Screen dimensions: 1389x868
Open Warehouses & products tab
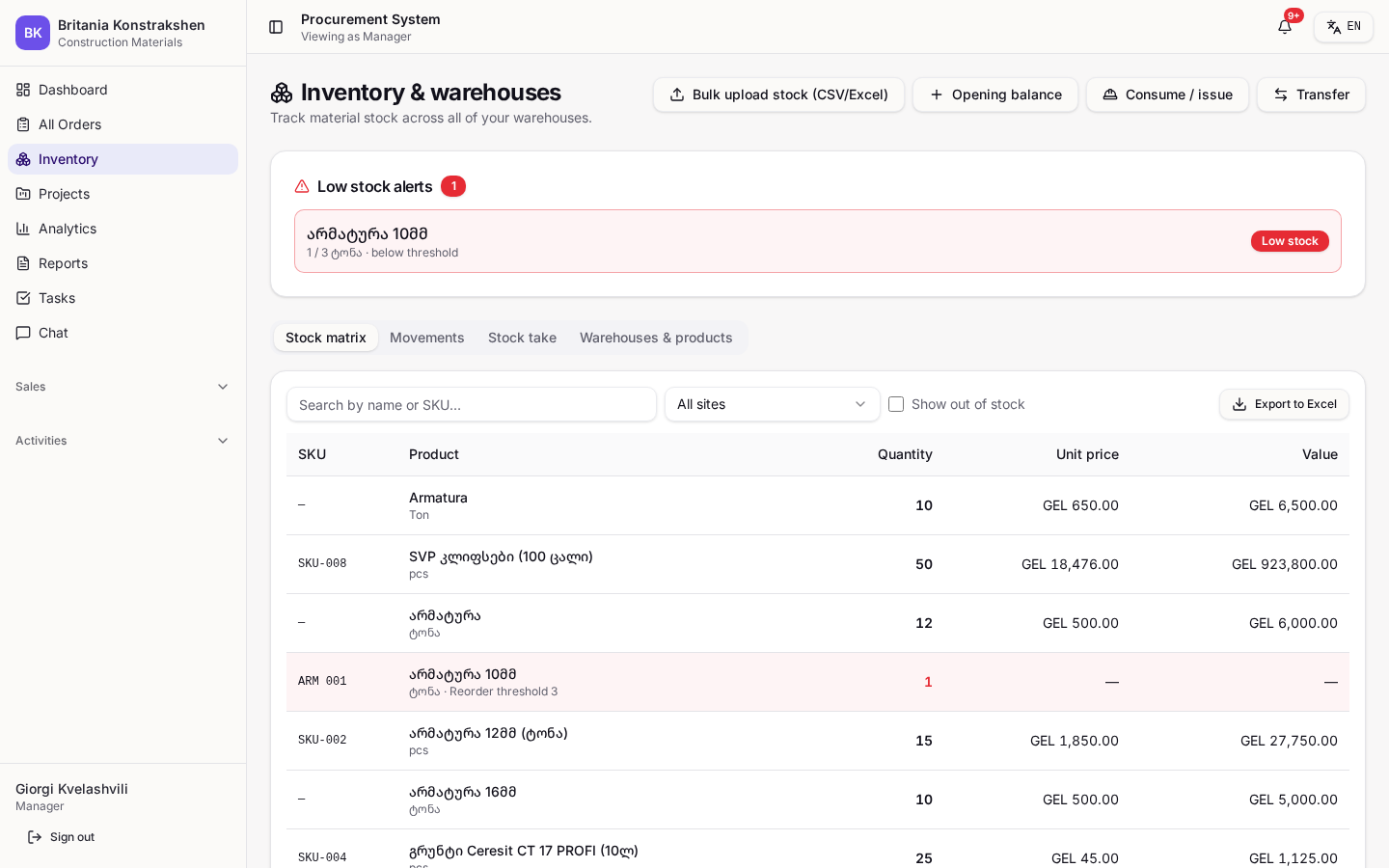pyautogui.click(x=656, y=338)
